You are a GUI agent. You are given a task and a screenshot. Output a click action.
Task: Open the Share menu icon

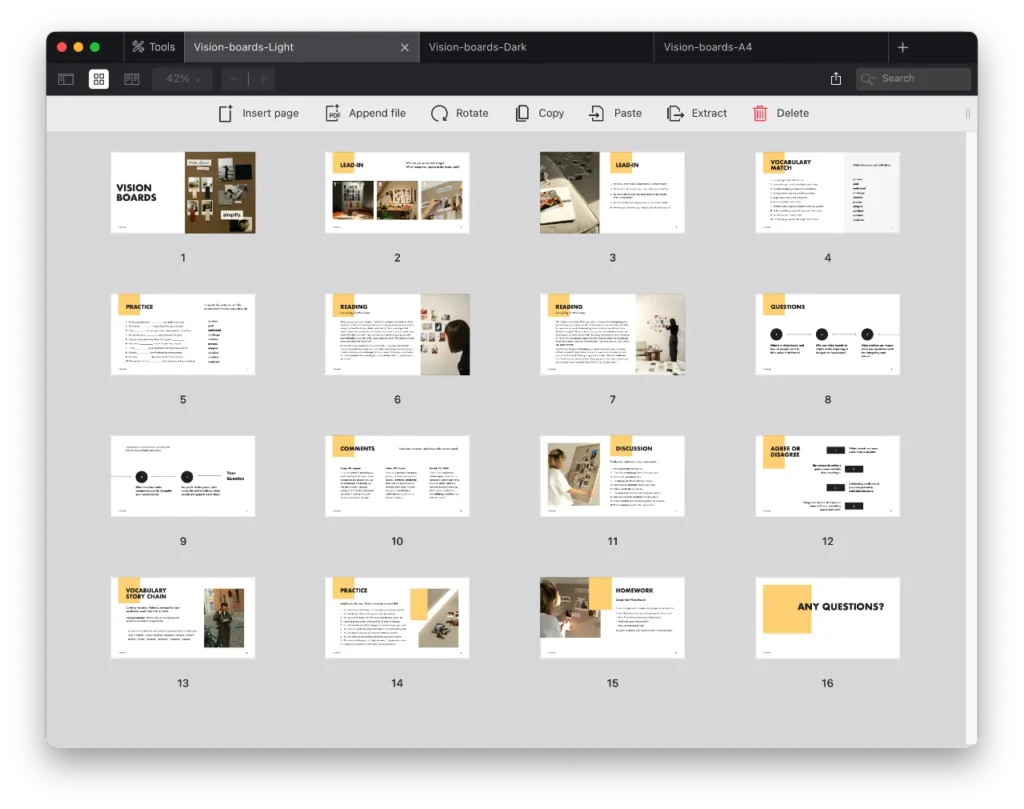coord(836,79)
